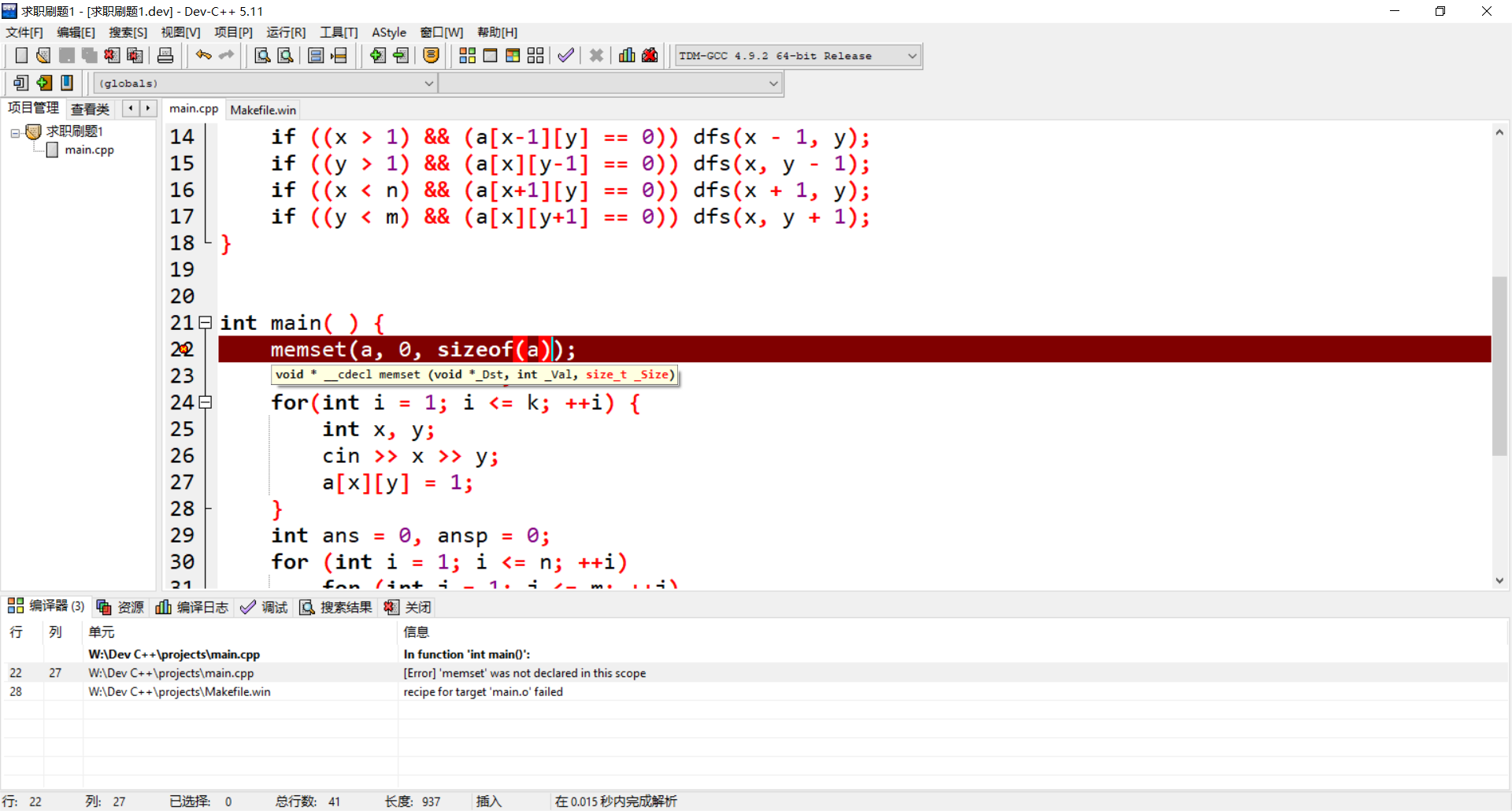
Task: Select the Compile & Run toolbar icon
Action: 512,55
